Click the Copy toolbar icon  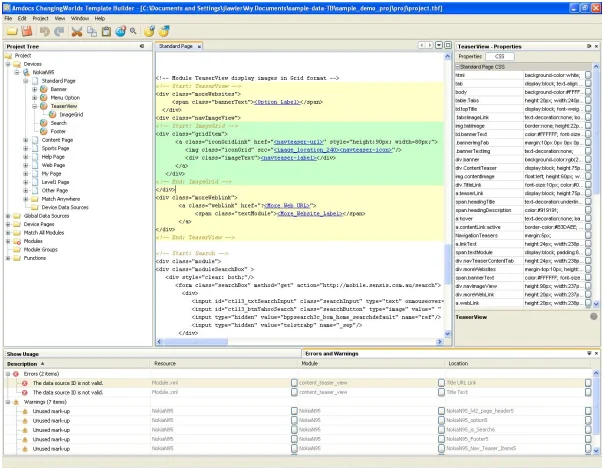92,31
